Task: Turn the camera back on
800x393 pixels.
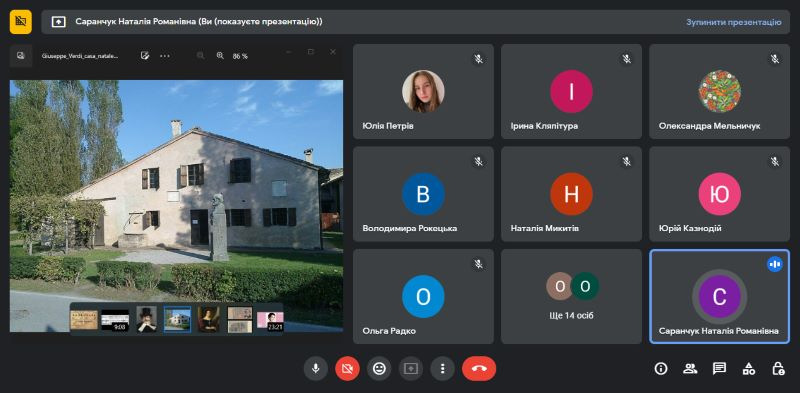Action: [x=347, y=369]
